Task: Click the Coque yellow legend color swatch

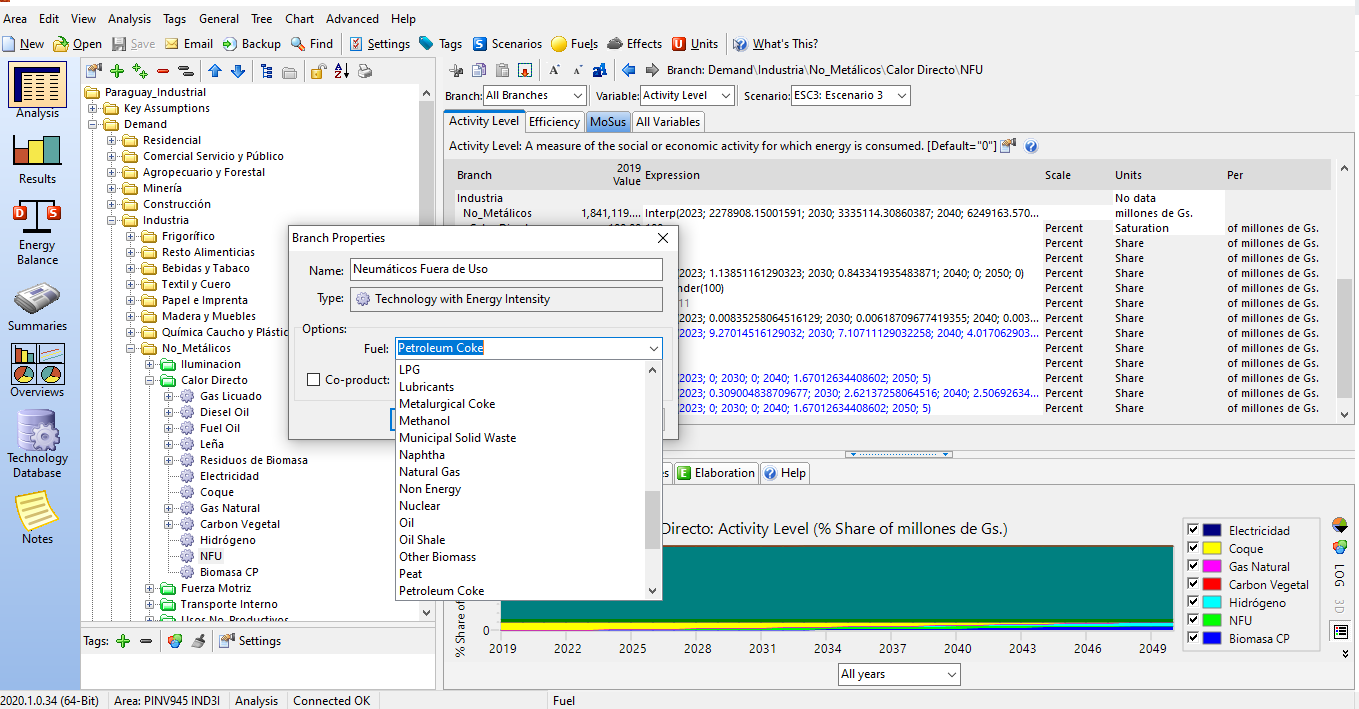Action: (1212, 548)
